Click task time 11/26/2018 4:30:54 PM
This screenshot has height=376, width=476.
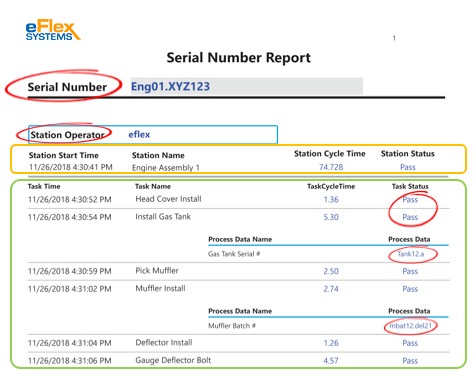pos(70,217)
